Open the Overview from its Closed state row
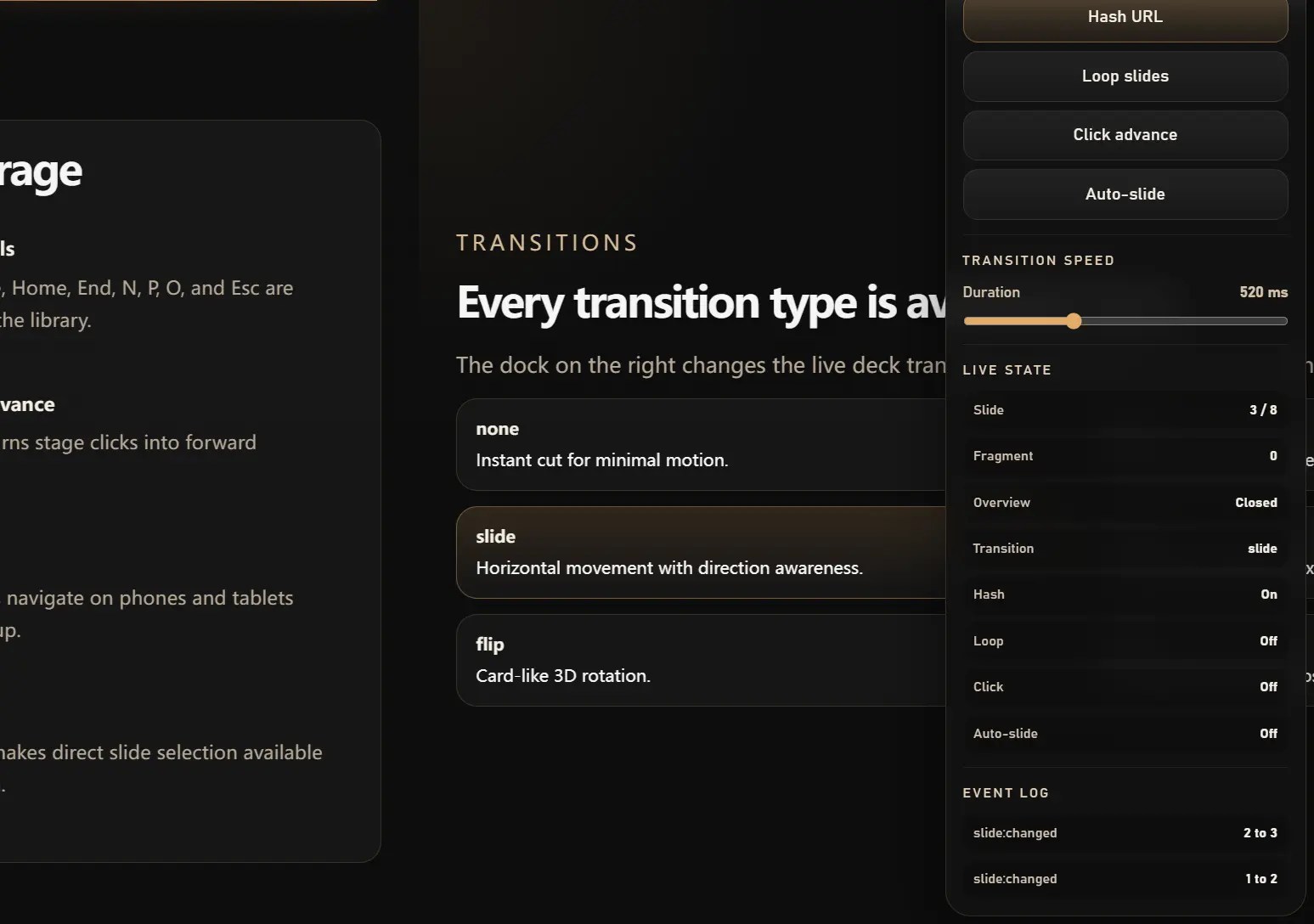Image resolution: width=1314 pixels, height=924 pixels. (x=1125, y=502)
